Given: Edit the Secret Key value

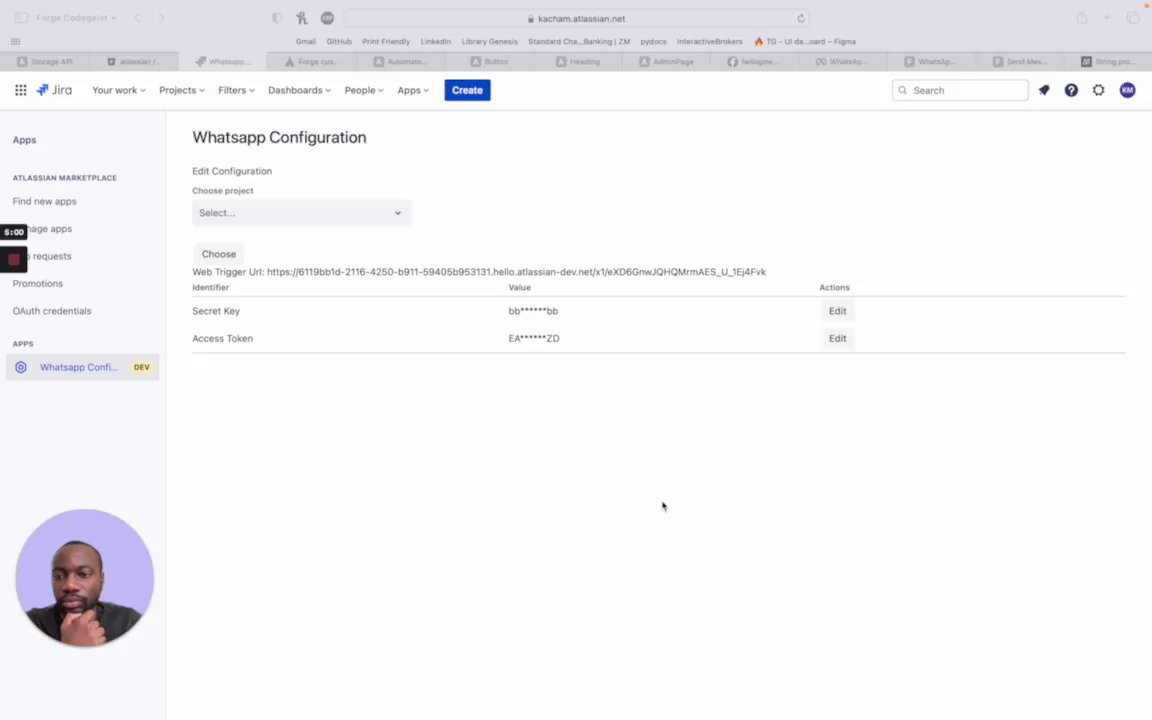Looking at the screenshot, I should [x=838, y=311].
